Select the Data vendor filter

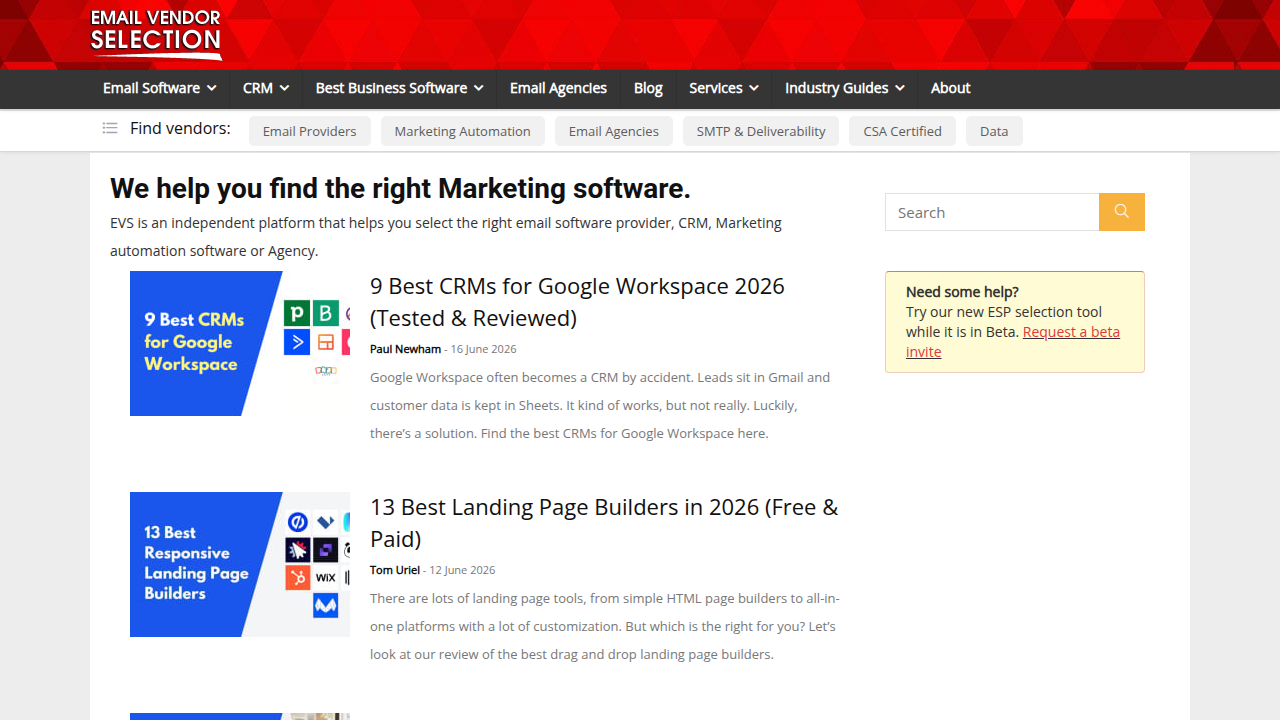[x=994, y=131]
